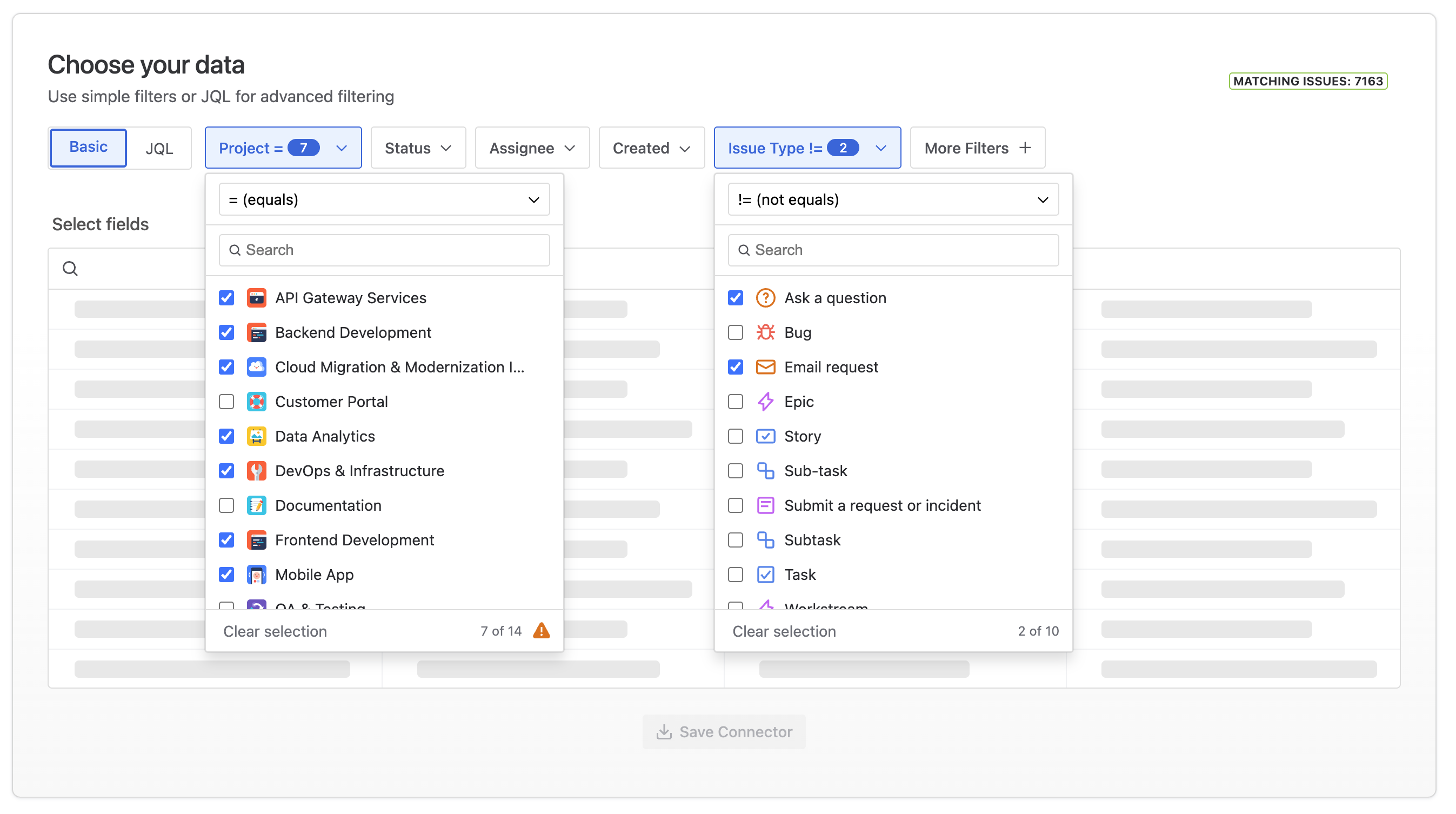Click the 2 of 10 count text
Image resolution: width=1456 pixels, height=814 pixels.
tap(1038, 631)
